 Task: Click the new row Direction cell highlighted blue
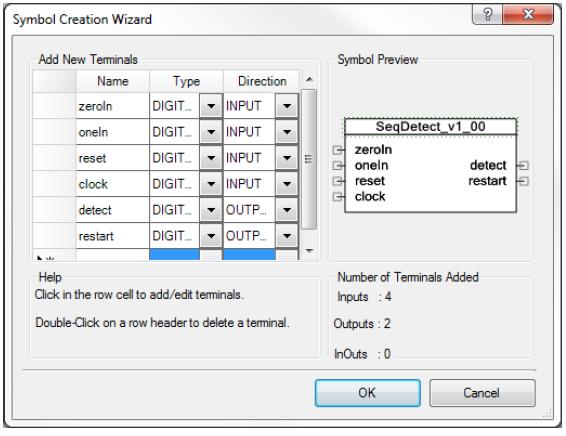coord(249,254)
